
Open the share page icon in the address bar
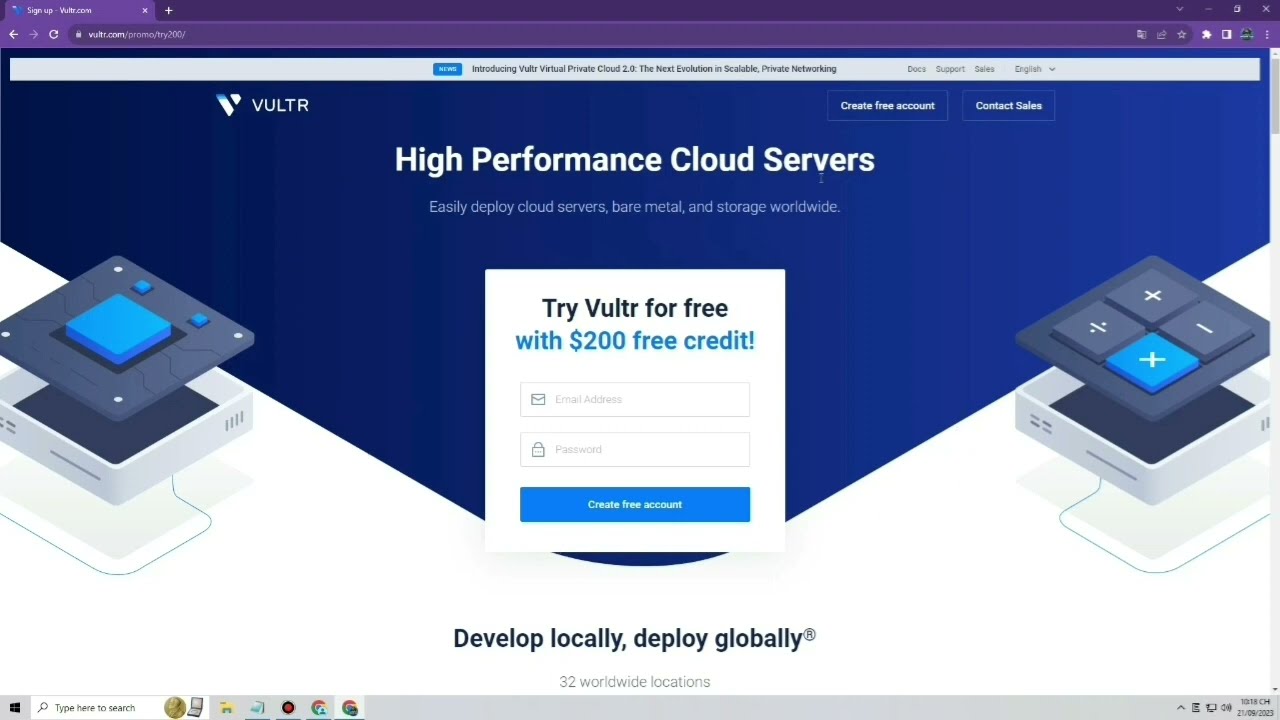(x=1161, y=34)
